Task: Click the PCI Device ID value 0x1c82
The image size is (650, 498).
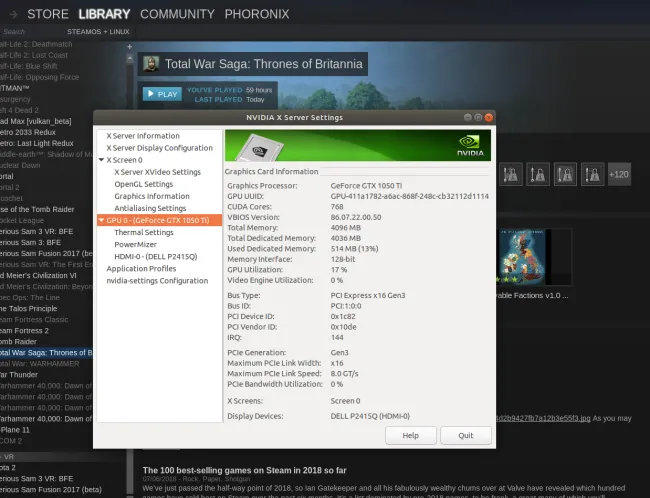Action: coord(343,316)
